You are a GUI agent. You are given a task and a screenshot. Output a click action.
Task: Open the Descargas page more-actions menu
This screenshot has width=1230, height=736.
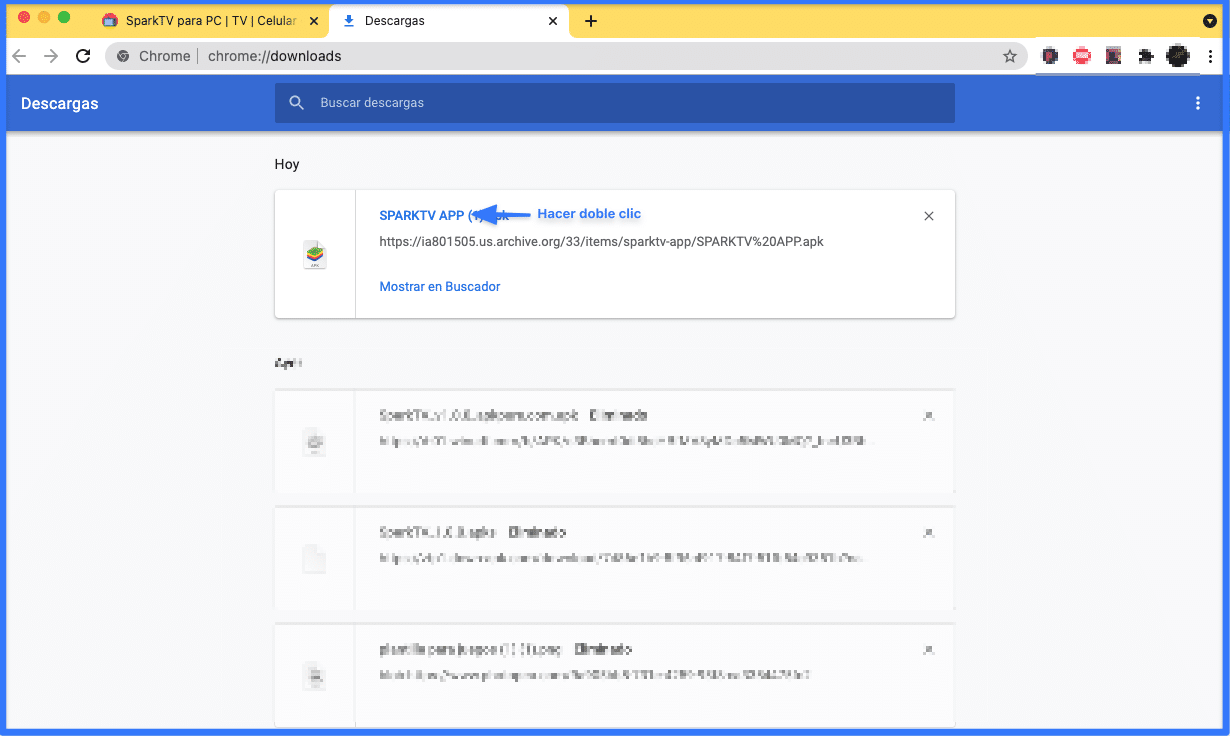[x=1198, y=103]
